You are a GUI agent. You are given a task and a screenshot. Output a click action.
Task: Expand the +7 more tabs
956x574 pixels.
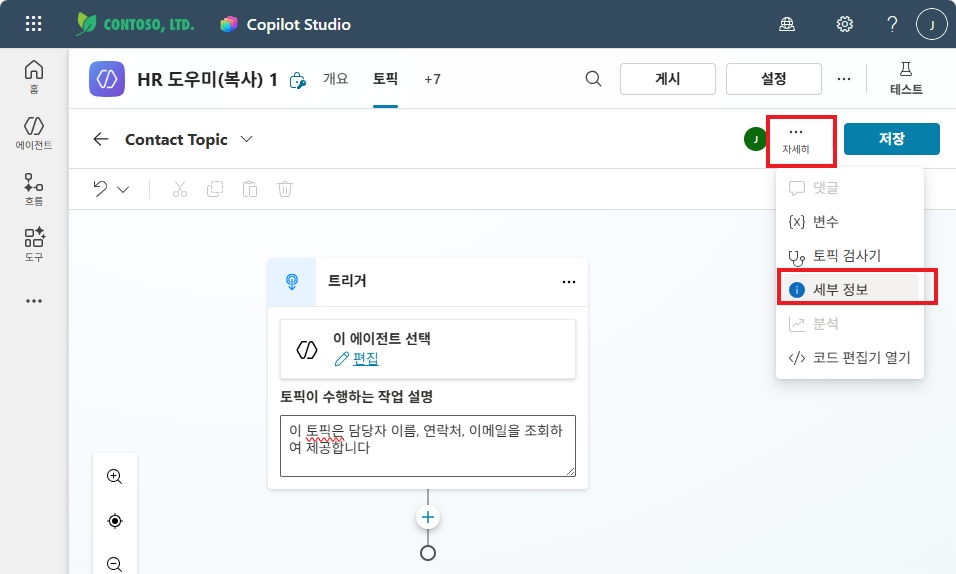(x=432, y=79)
